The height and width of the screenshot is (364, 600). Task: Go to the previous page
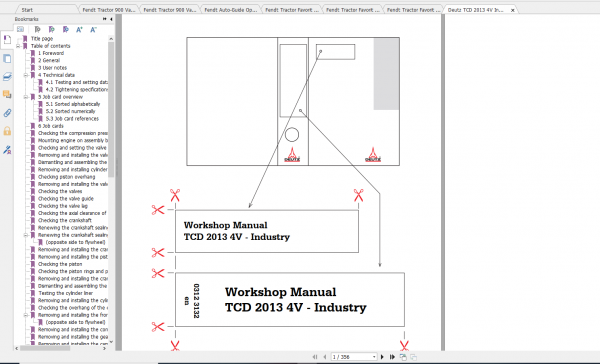[324, 357]
